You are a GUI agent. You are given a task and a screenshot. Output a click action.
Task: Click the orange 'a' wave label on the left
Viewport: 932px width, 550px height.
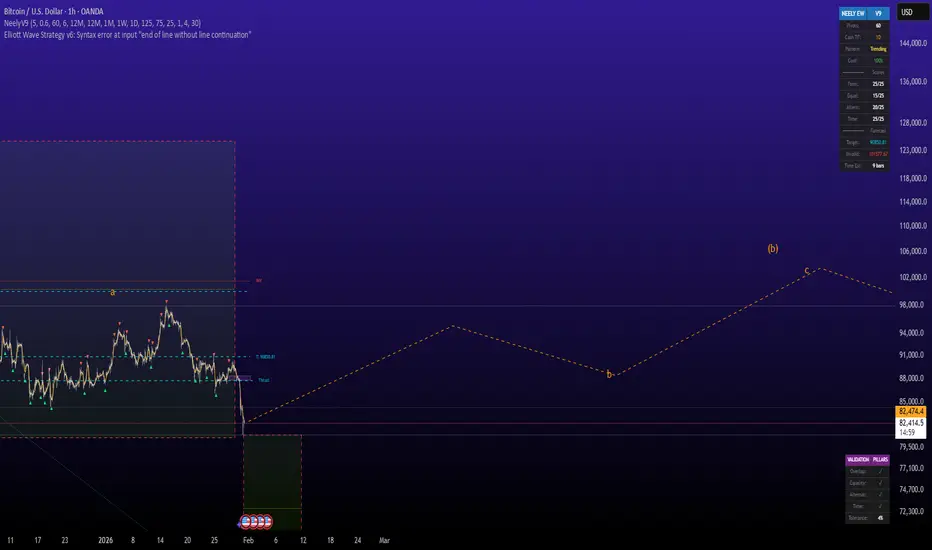pos(113,292)
